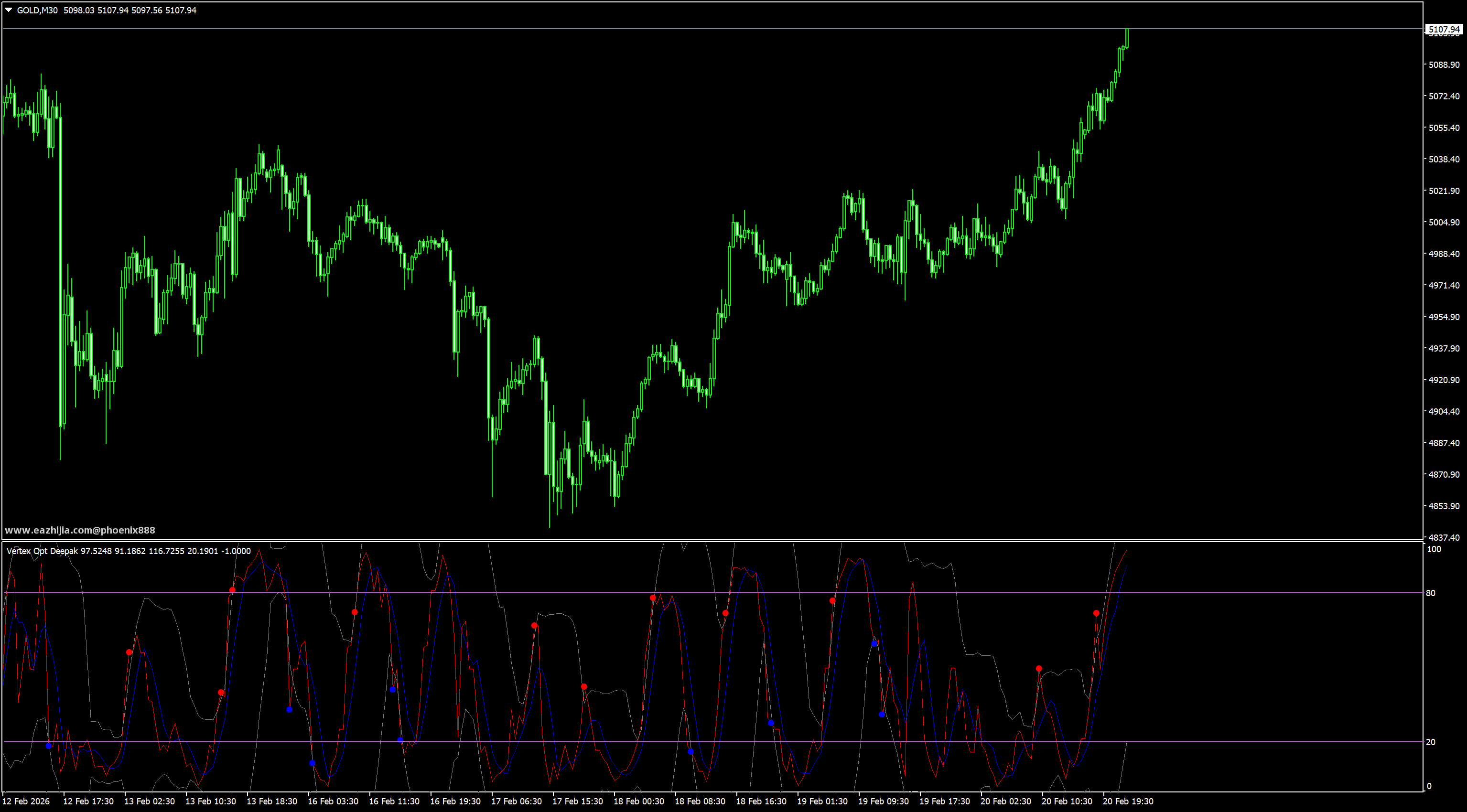
Task: Open the chart menu triangle beside GOLD,M30
Action: coord(9,10)
